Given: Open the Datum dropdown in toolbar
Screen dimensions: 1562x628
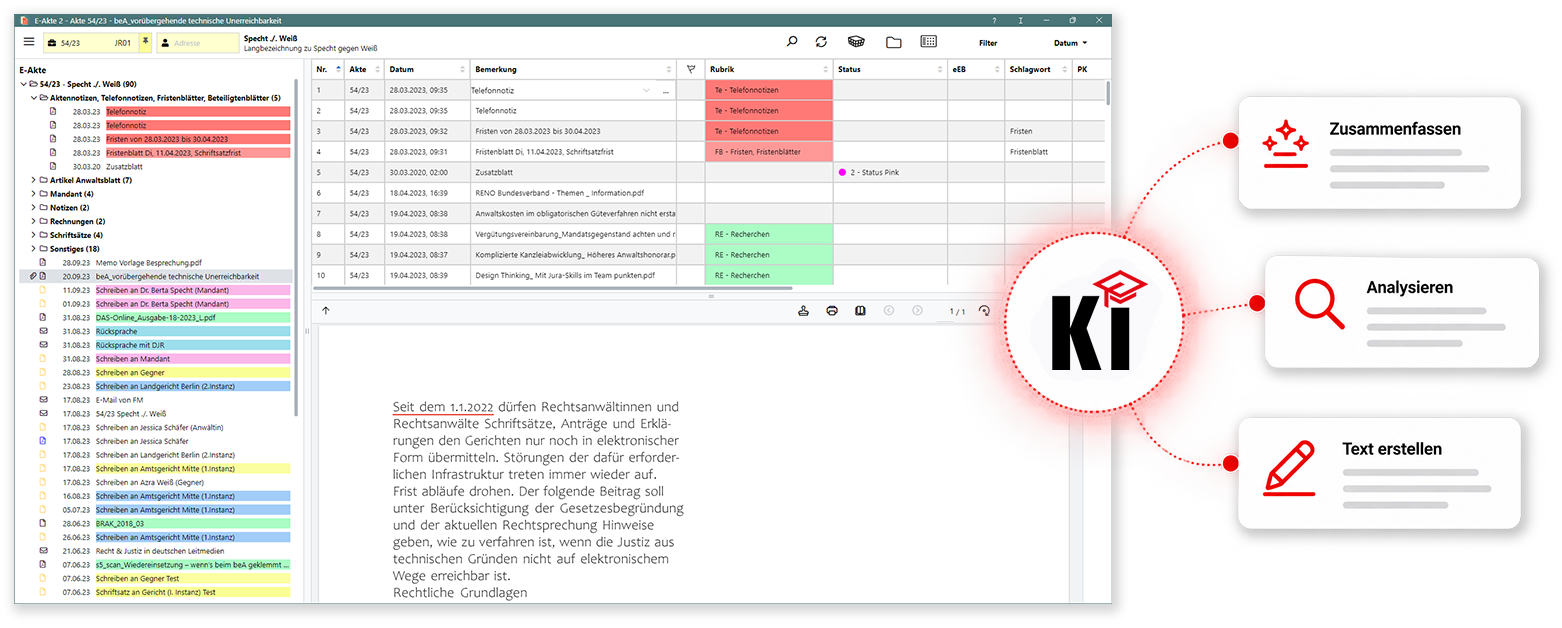Looking at the screenshot, I should (1070, 43).
